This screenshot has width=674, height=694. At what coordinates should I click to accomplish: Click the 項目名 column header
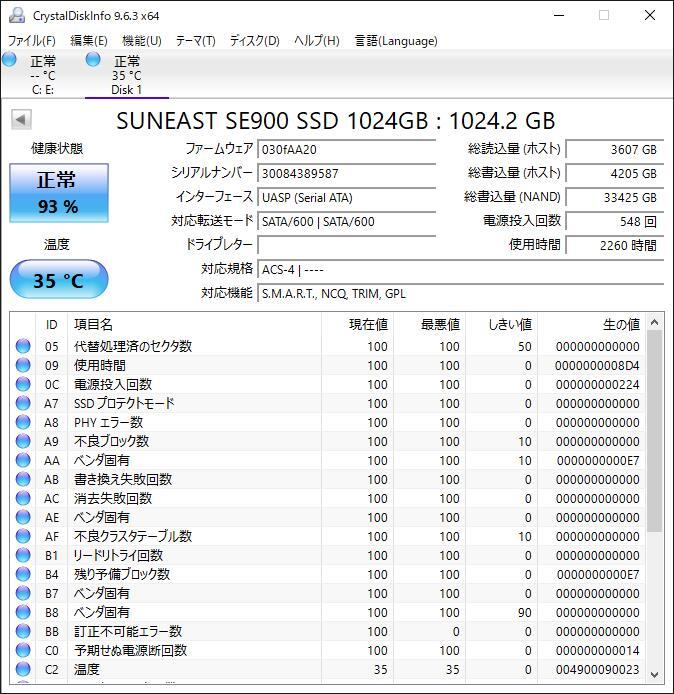[194, 325]
